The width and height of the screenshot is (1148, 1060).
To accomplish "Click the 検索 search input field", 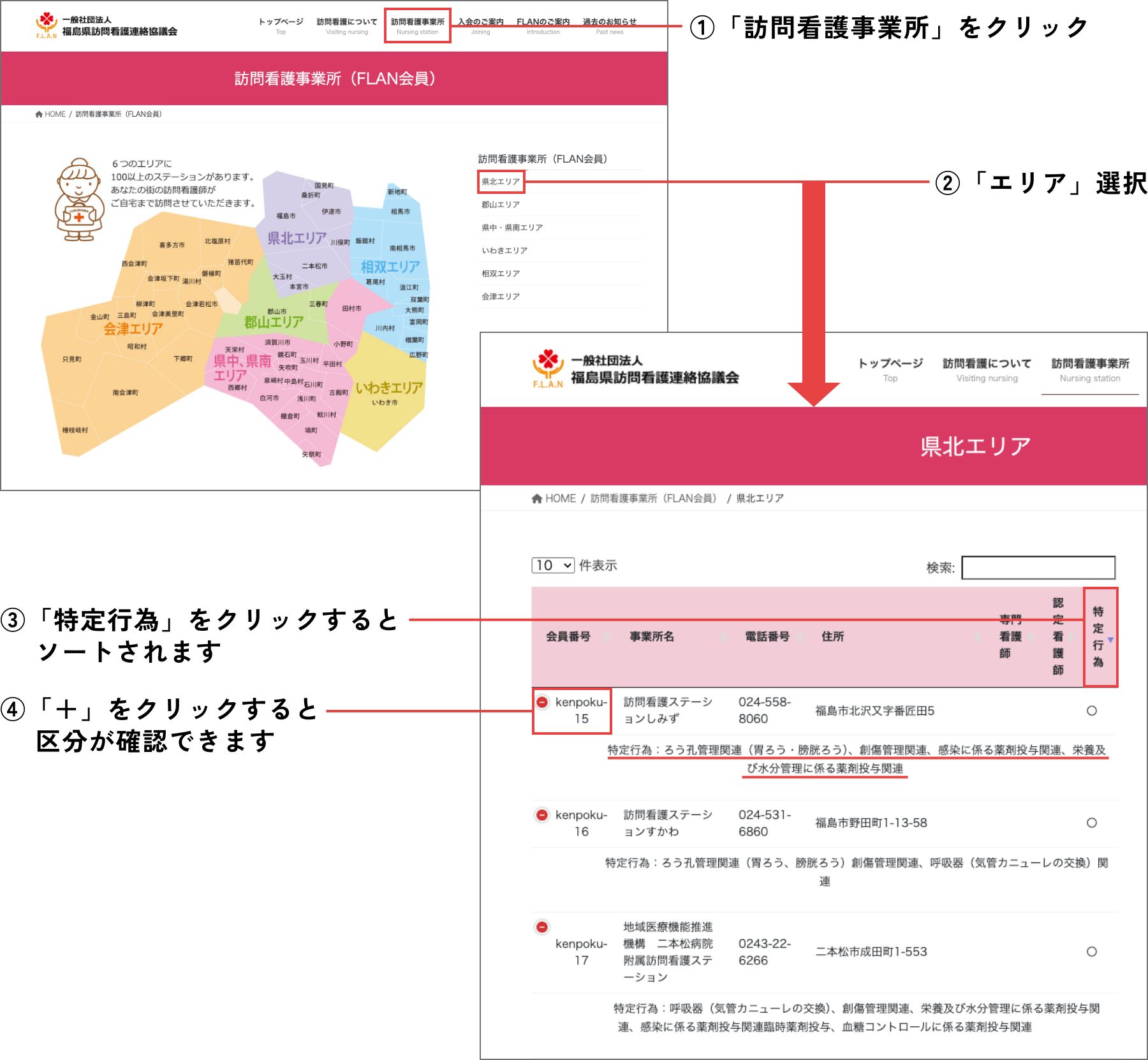I will point(1038,568).
